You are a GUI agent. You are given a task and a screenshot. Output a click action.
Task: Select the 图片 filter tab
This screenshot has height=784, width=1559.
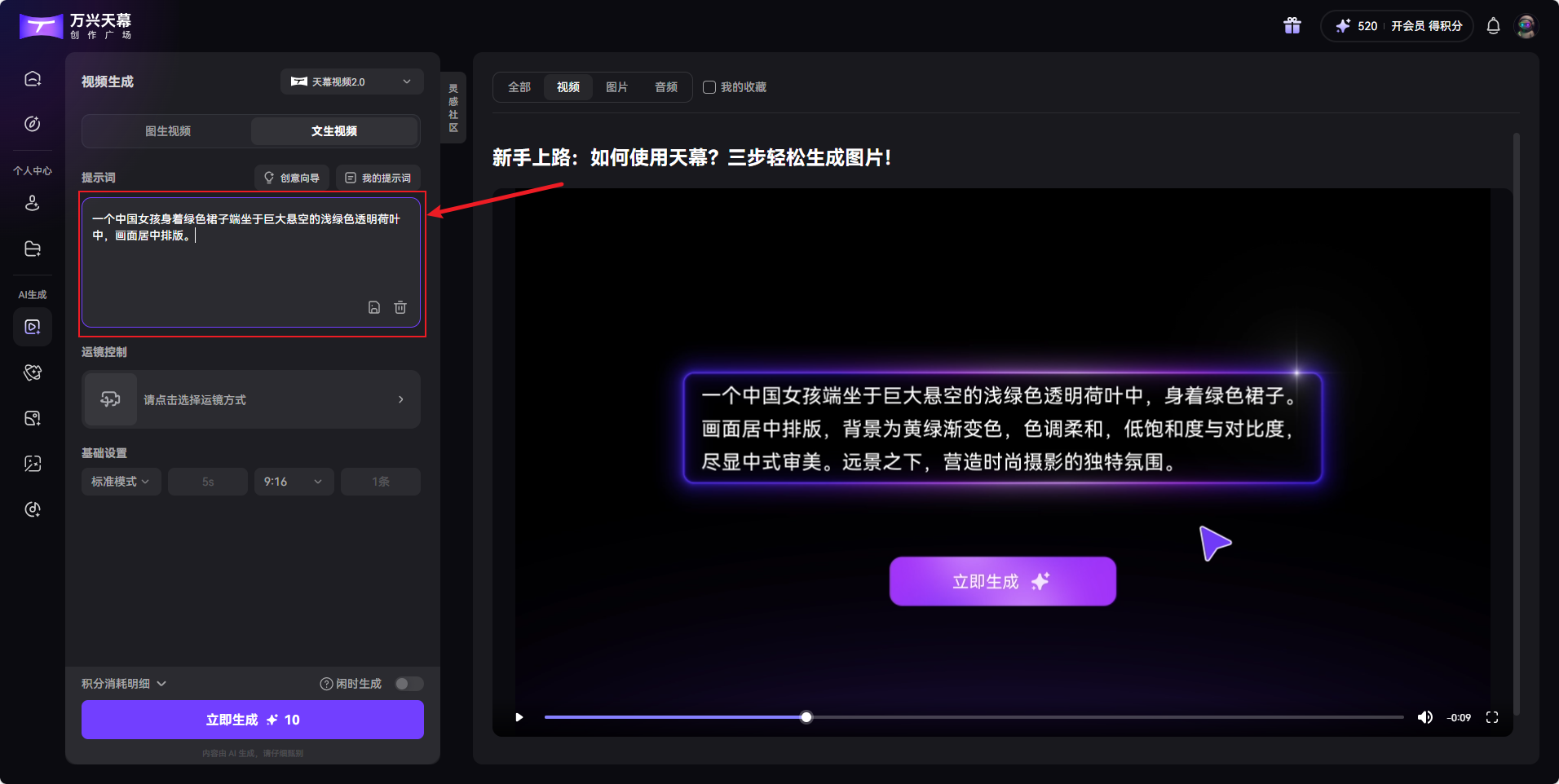pyautogui.click(x=617, y=87)
